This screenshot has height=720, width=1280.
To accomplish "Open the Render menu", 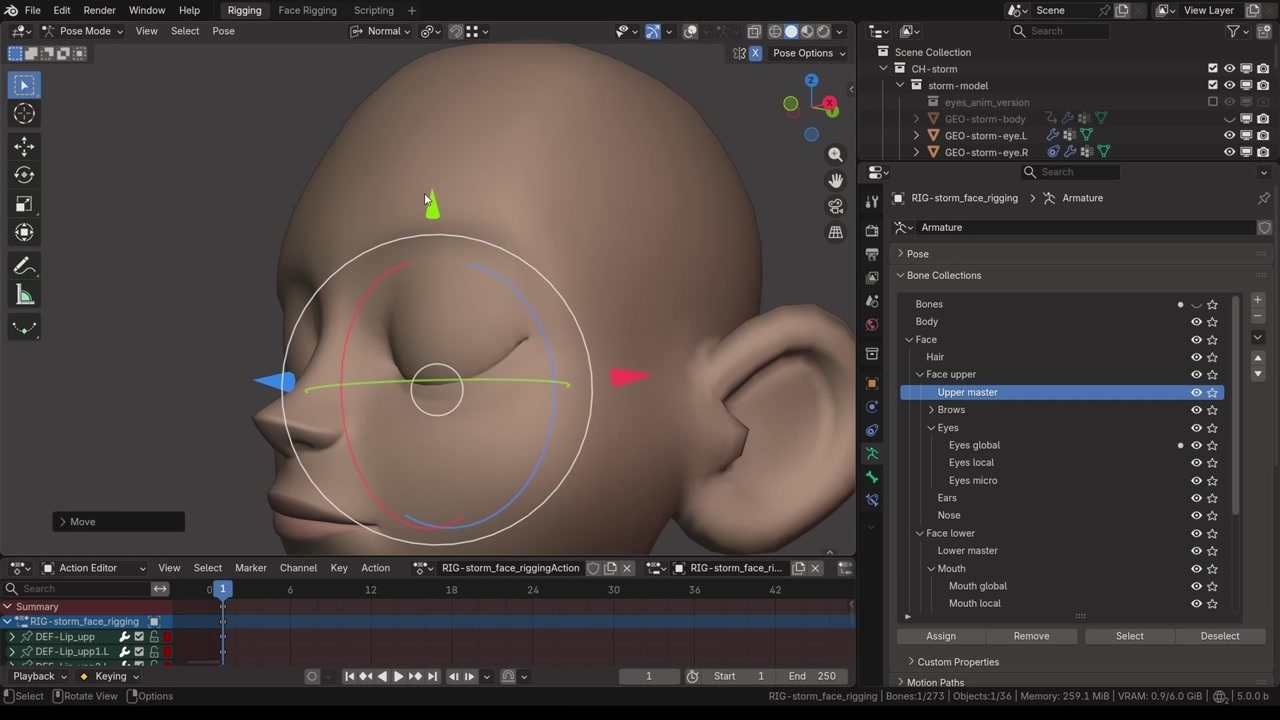I will [99, 10].
